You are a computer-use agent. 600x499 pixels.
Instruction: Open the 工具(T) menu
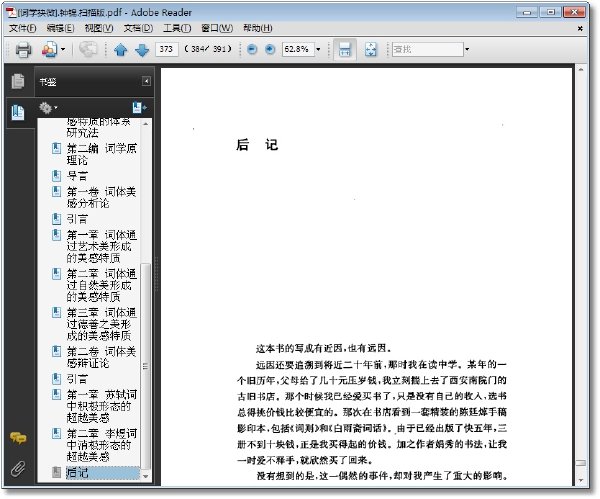[177, 28]
